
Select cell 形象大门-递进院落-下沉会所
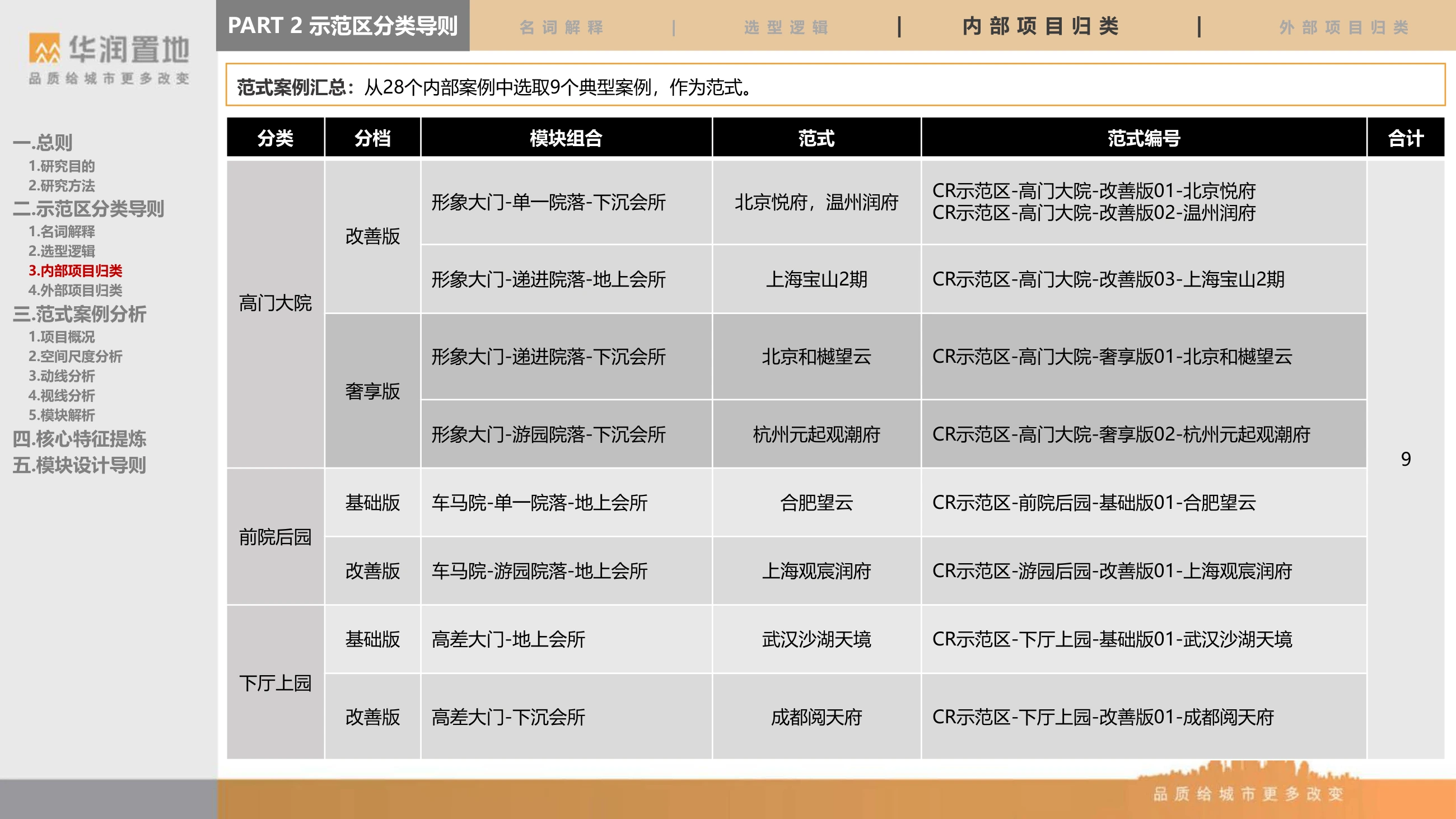pyautogui.click(x=566, y=357)
